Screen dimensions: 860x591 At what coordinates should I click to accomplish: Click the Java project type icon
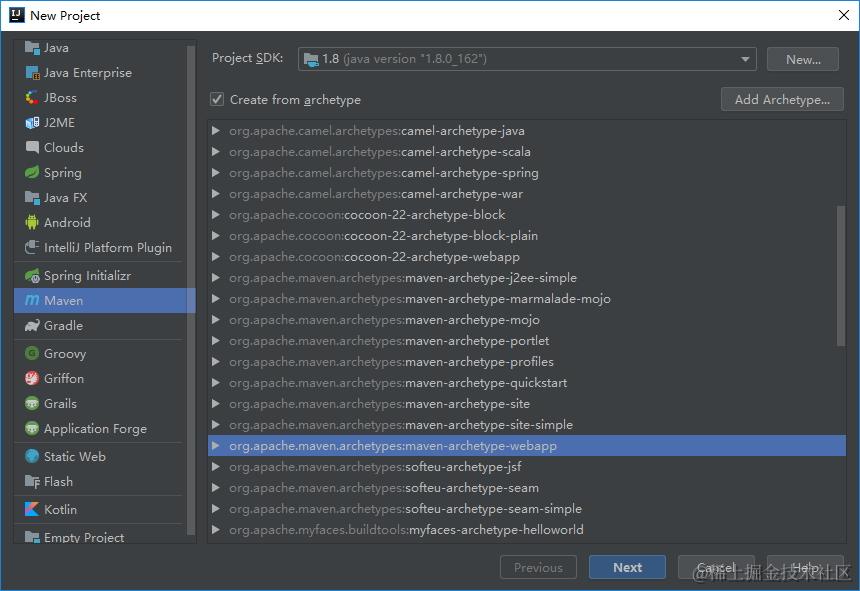coord(32,48)
